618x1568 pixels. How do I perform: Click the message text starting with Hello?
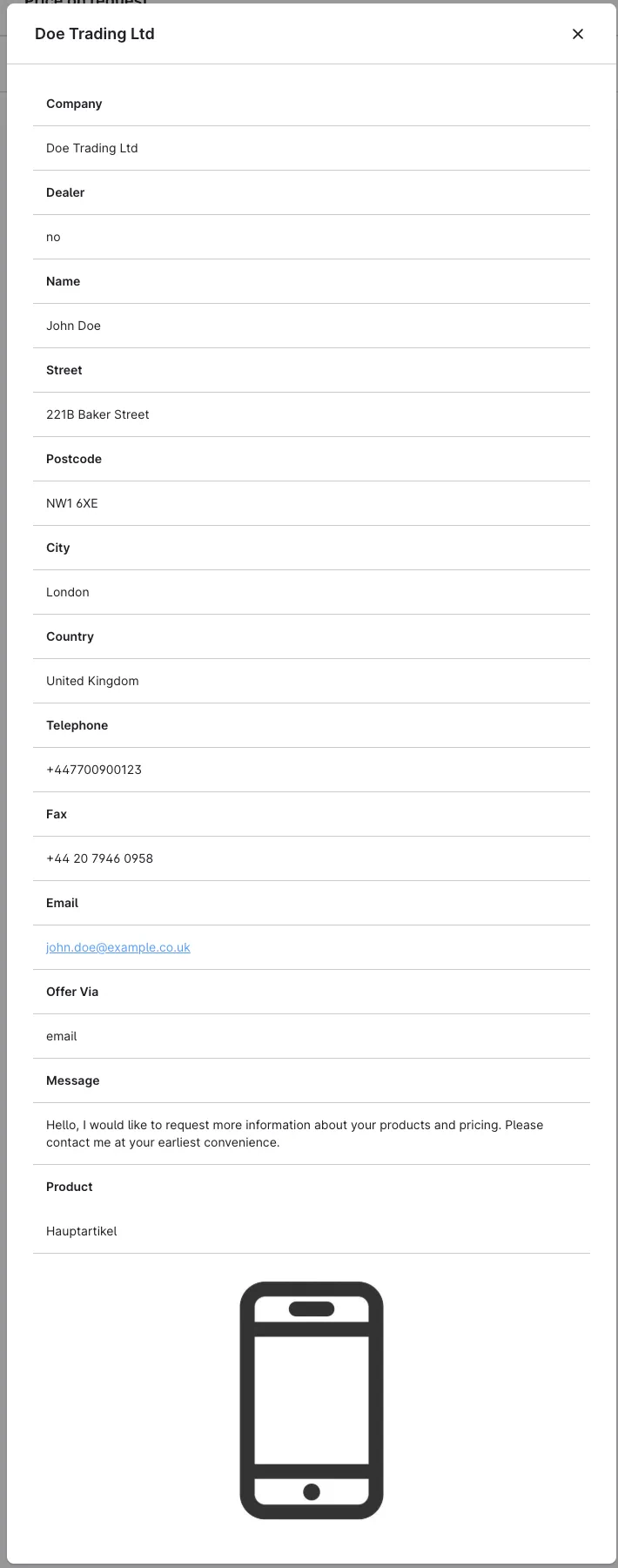[294, 1134]
